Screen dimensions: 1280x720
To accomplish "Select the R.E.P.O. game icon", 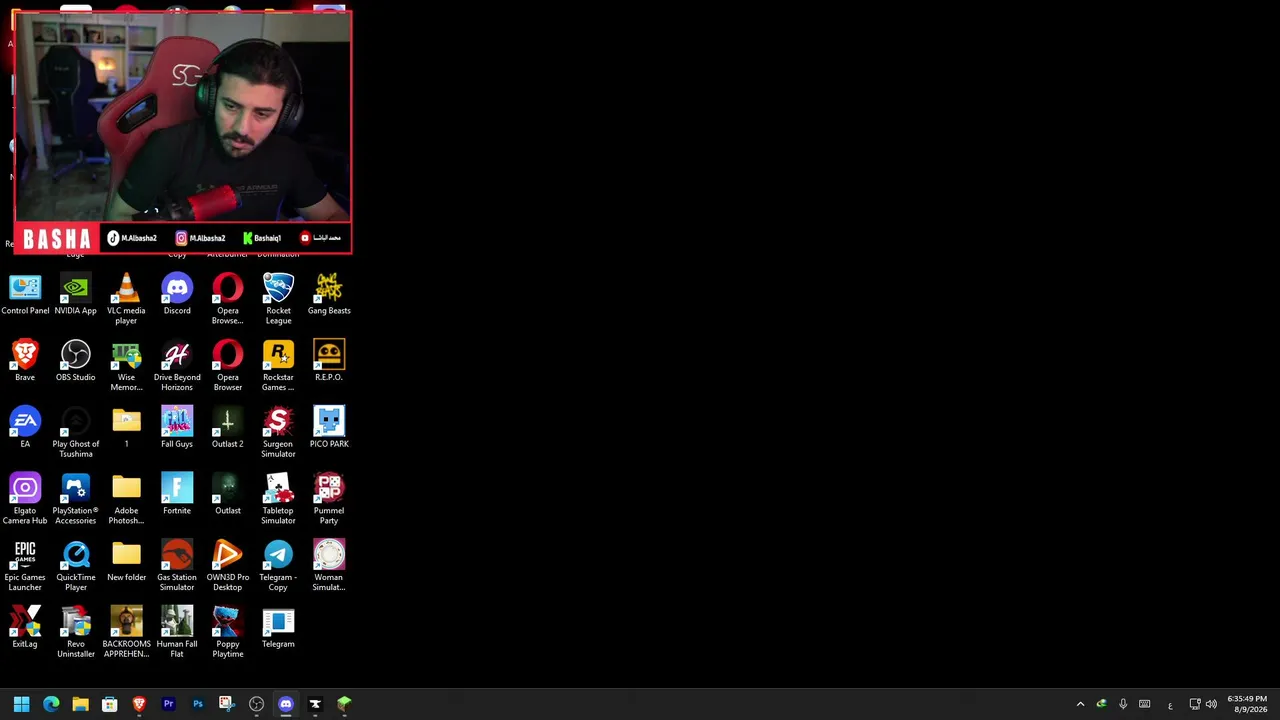I will coord(329,361).
